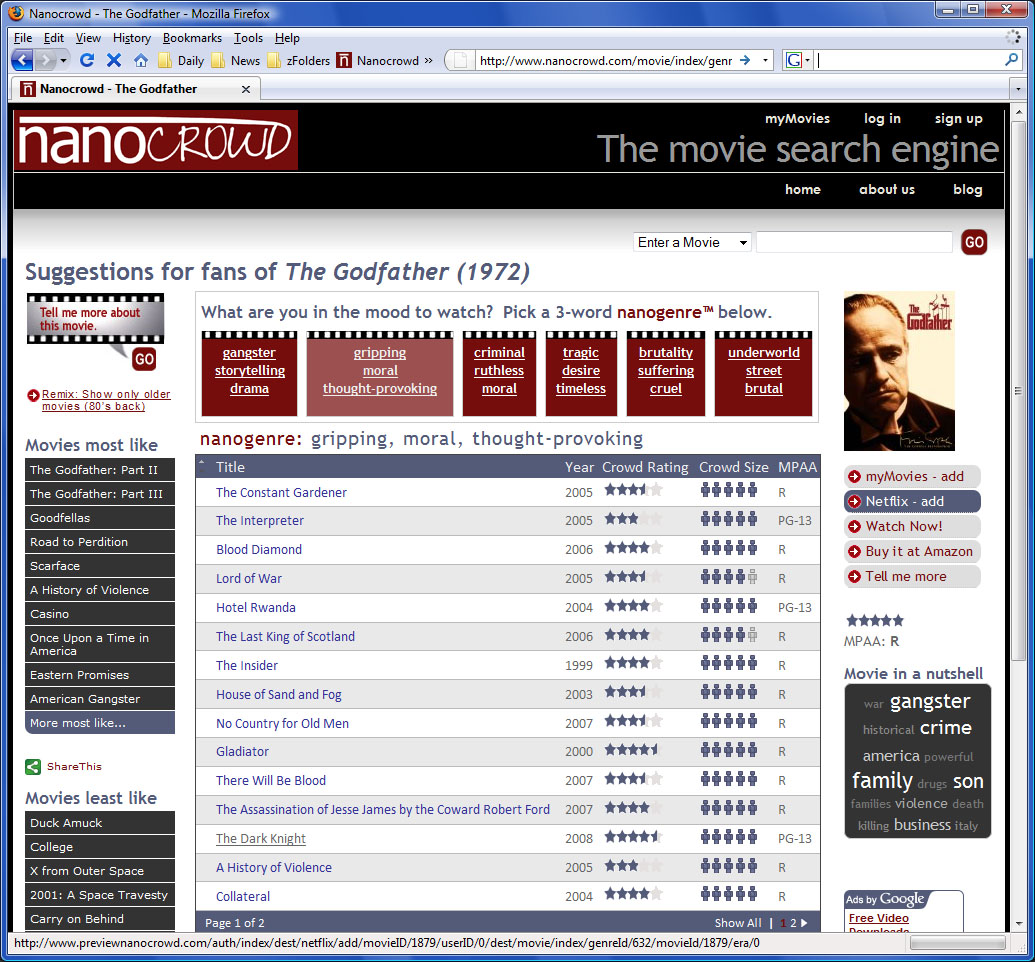The width and height of the screenshot is (1035, 962).
Task: Click the browser search box field
Action: click(x=909, y=61)
